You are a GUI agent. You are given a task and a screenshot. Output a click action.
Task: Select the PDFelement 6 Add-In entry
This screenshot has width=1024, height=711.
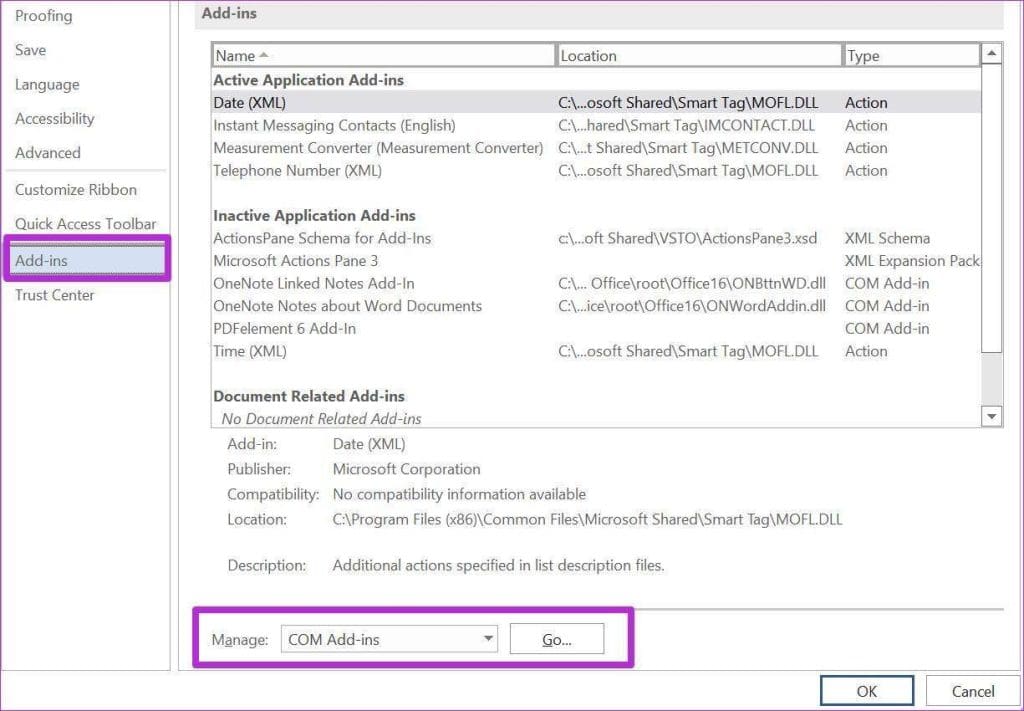(x=282, y=328)
